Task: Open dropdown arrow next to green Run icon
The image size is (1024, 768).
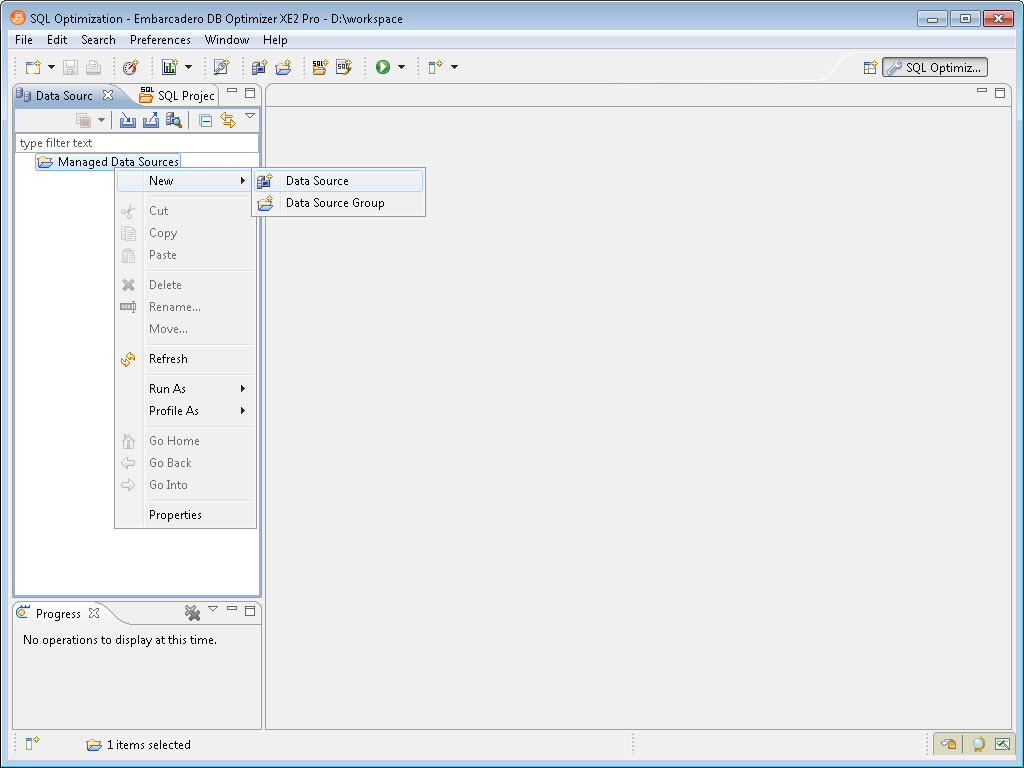Action: [401, 67]
